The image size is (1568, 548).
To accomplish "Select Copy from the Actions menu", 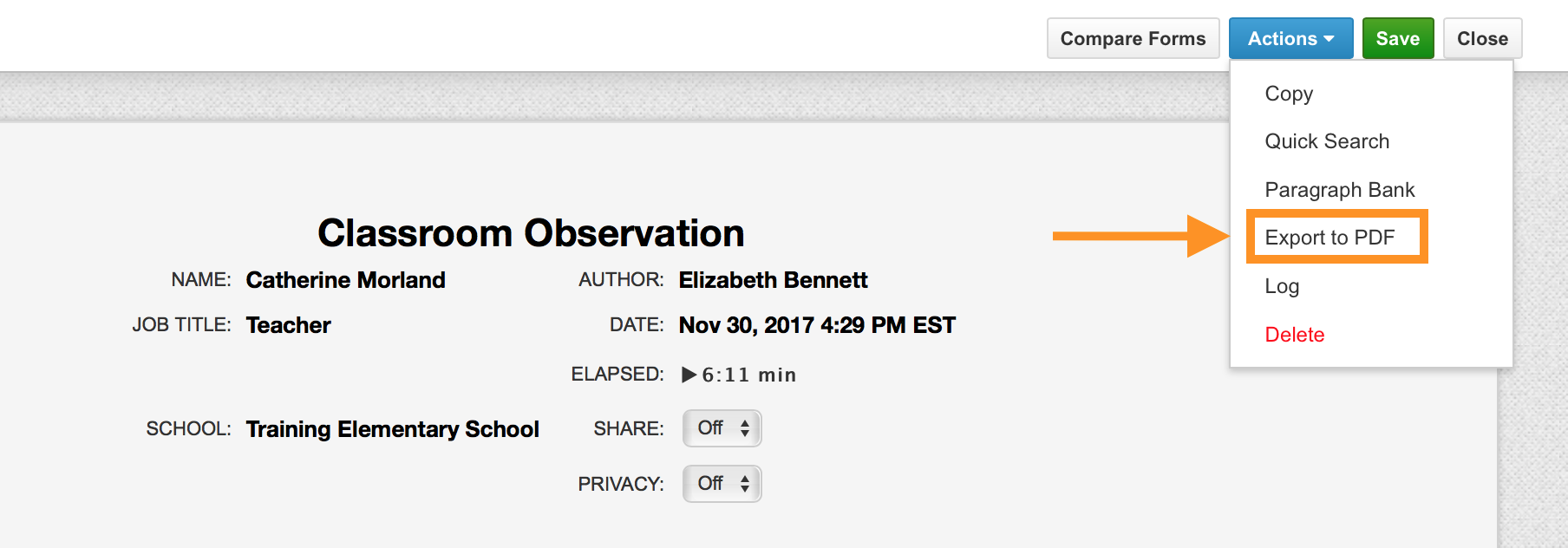I will (1289, 94).
